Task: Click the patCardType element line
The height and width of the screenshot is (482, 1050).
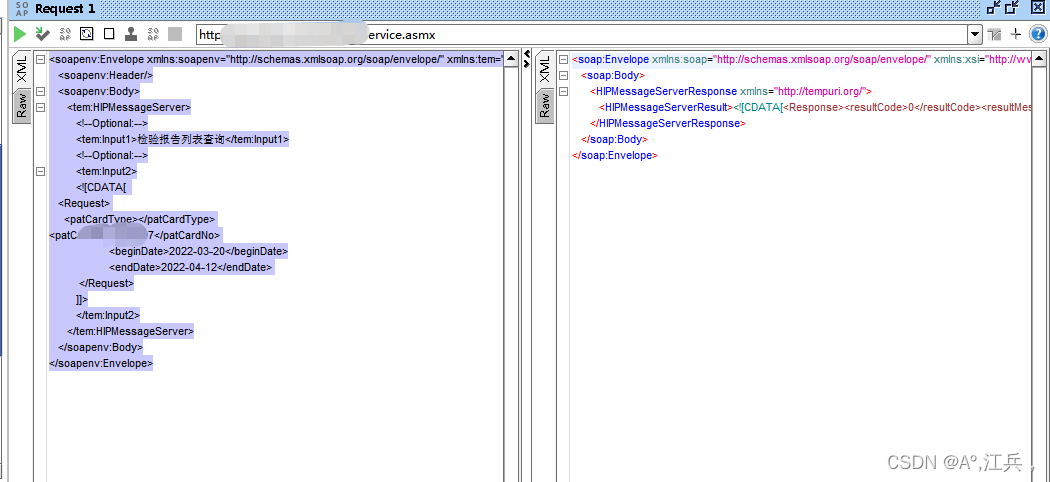Action: click(x=140, y=219)
